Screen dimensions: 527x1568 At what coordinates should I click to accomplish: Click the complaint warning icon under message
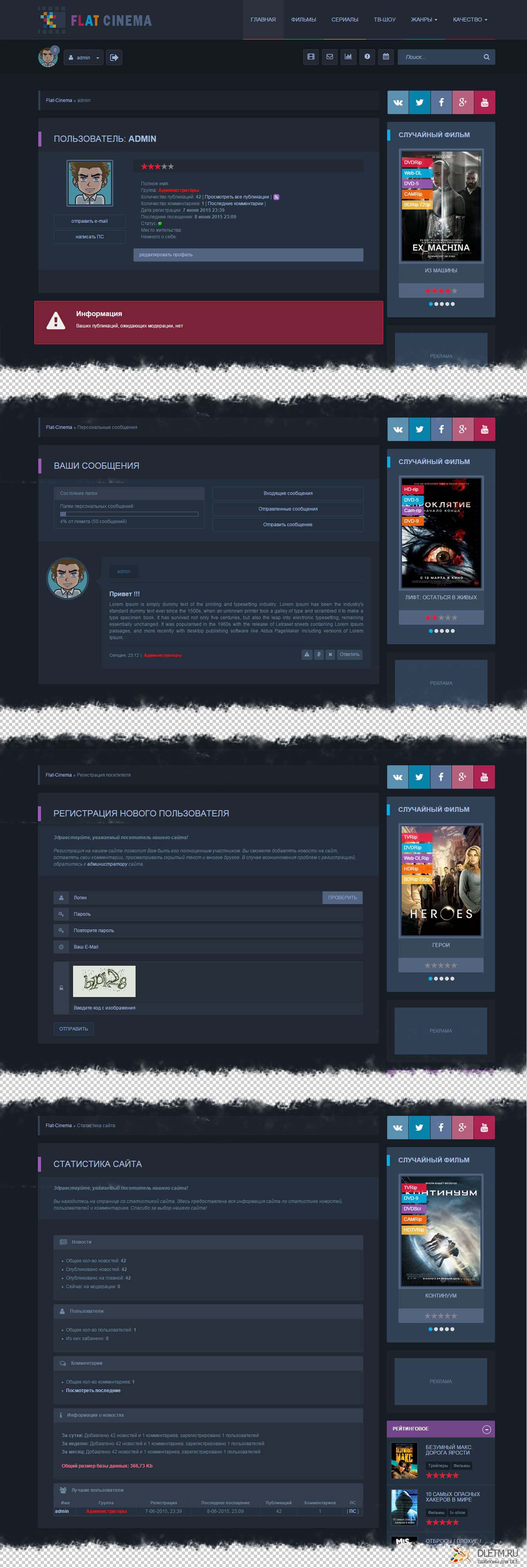(307, 654)
